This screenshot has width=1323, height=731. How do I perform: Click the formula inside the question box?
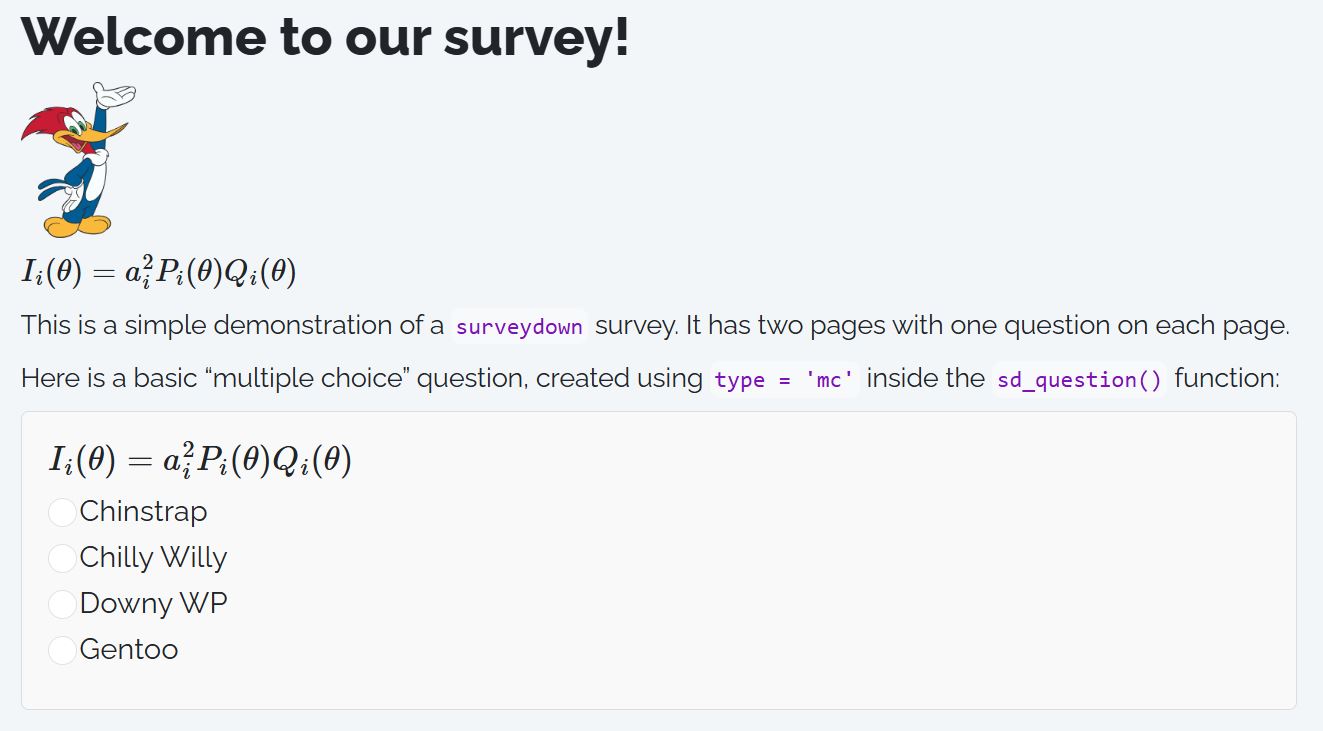point(200,460)
